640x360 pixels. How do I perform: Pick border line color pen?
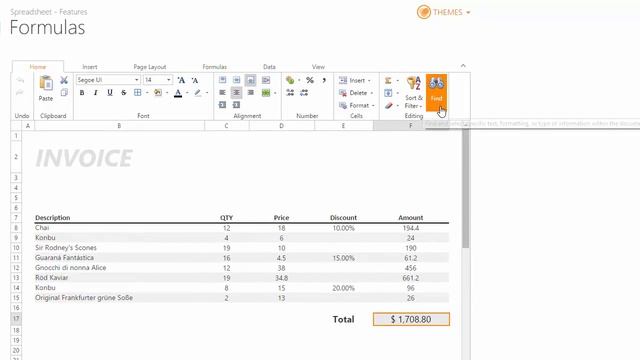click(198, 93)
